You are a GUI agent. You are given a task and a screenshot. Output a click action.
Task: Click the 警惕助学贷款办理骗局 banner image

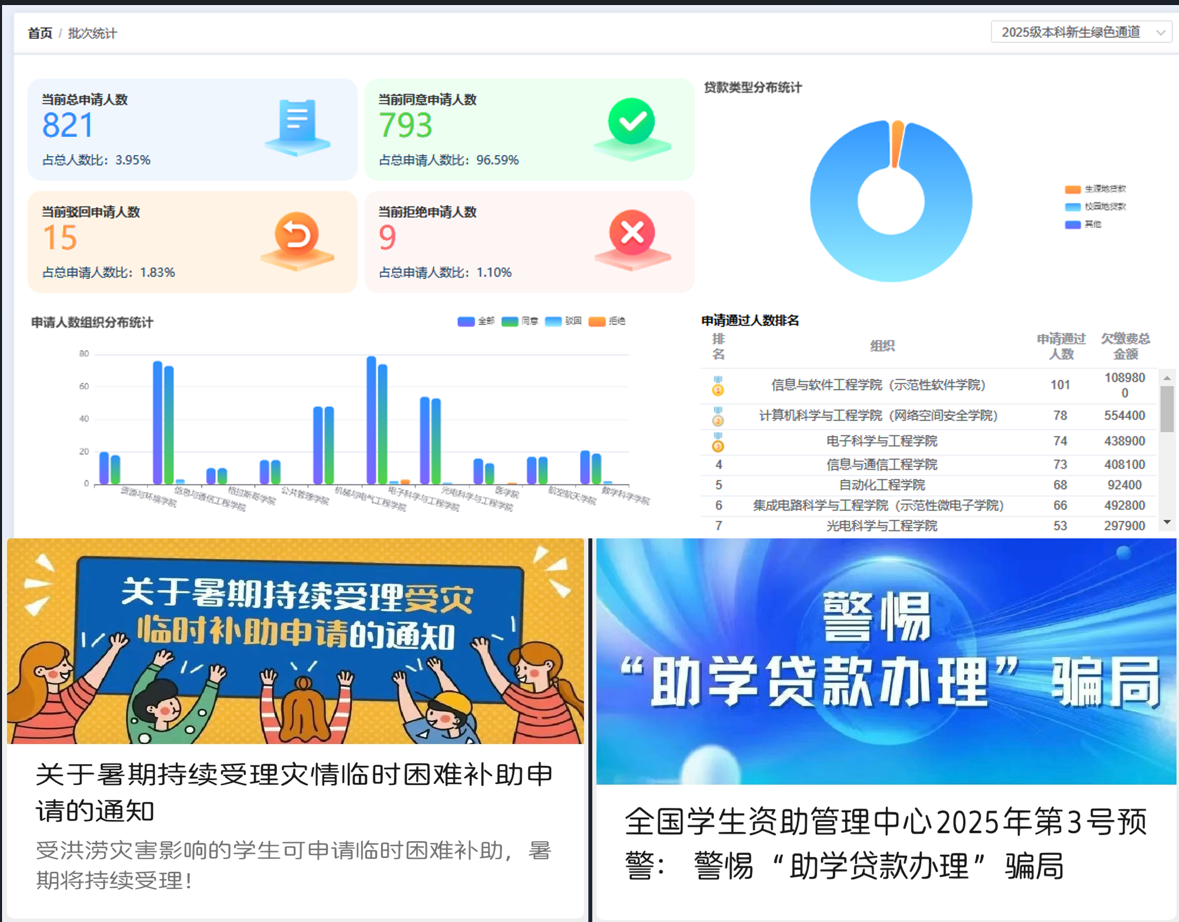886,661
